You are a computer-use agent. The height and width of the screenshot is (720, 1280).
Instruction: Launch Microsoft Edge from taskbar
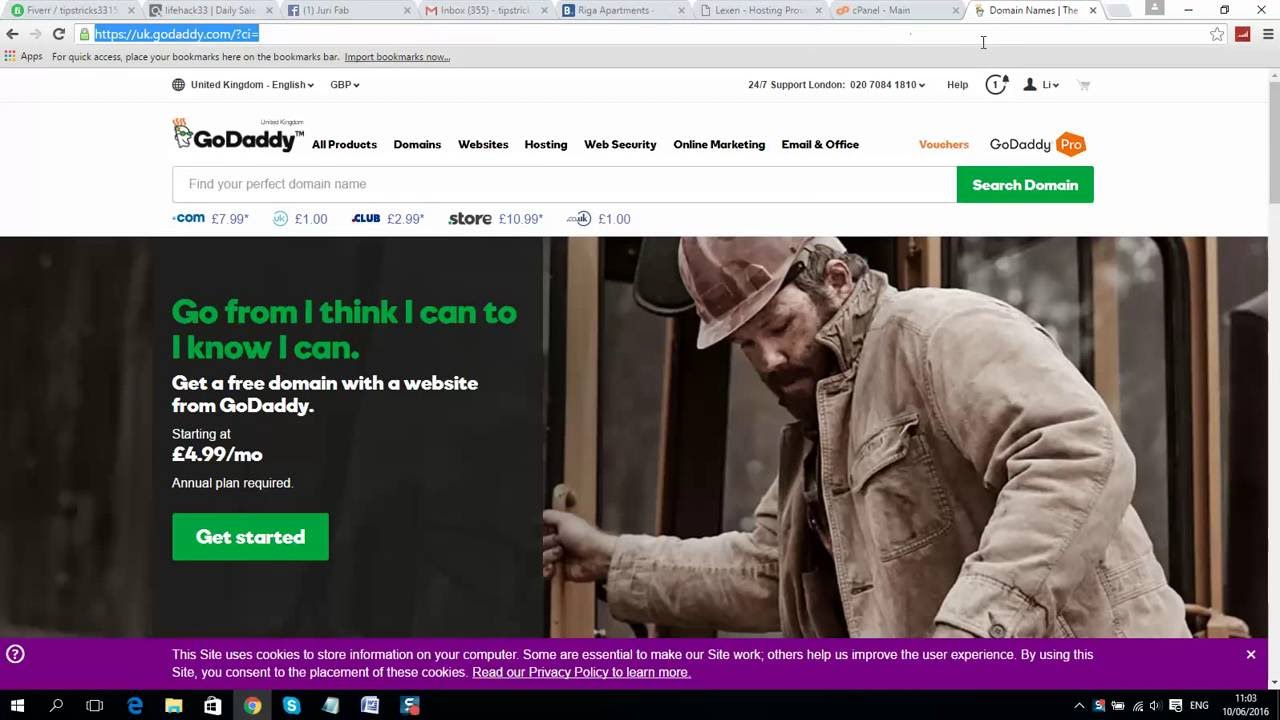point(135,706)
